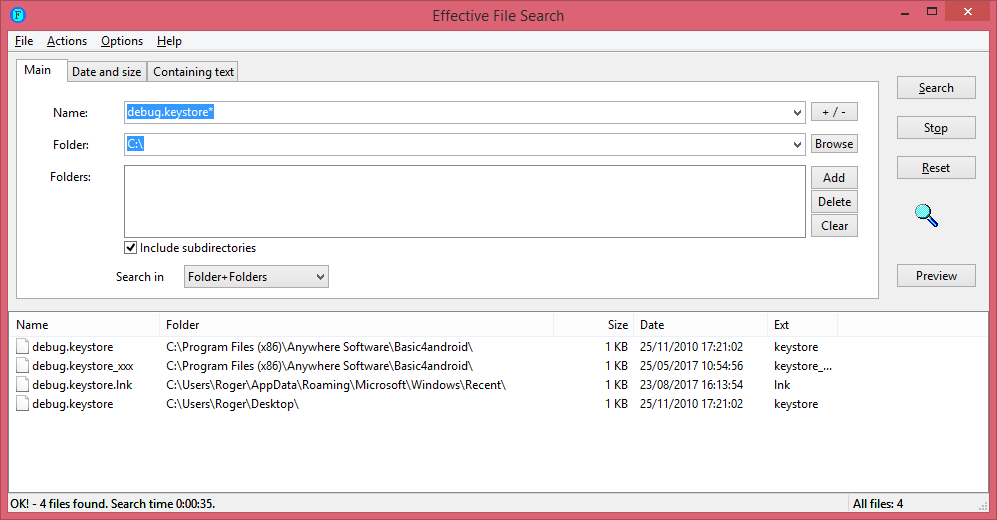
Task: Click the Effective File Search app icon
Action: pyautogui.click(x=17, y=15)
